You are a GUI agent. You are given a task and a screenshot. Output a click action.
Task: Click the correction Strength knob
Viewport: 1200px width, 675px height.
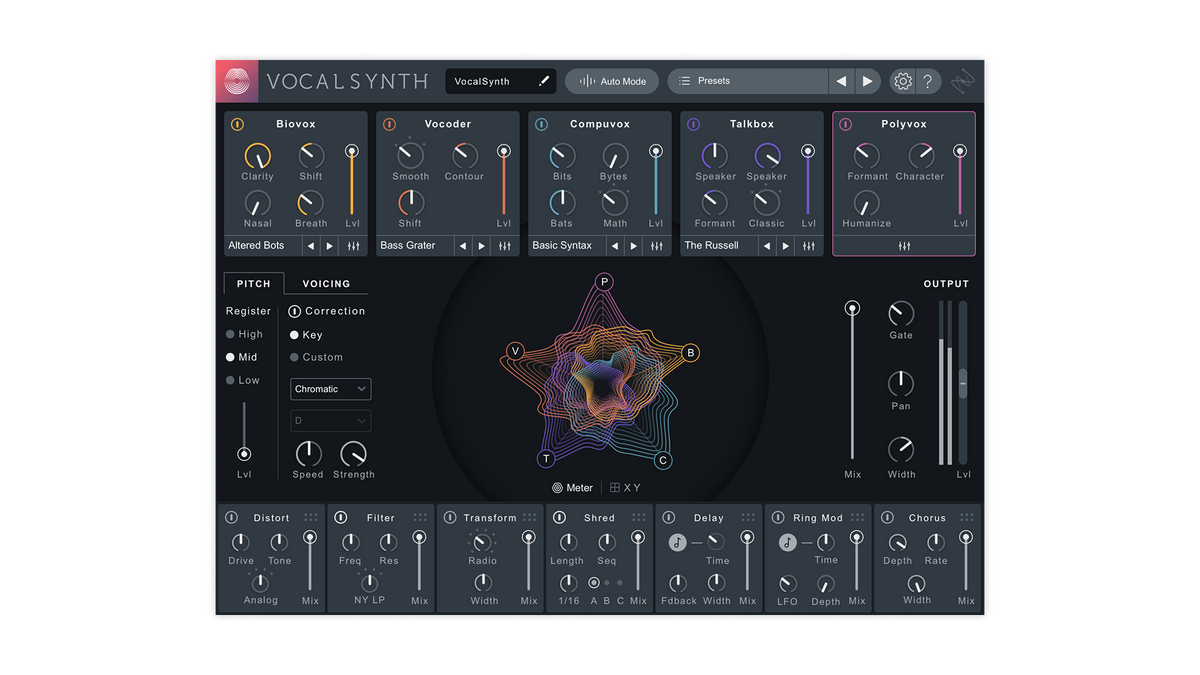353,453
